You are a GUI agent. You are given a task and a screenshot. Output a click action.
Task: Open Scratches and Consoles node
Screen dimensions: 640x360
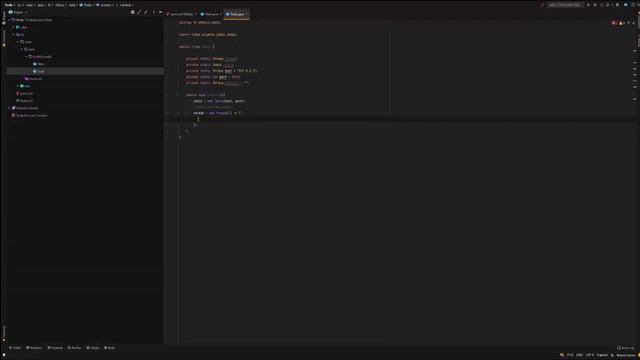pyautogui.click(x=29, y=116)
